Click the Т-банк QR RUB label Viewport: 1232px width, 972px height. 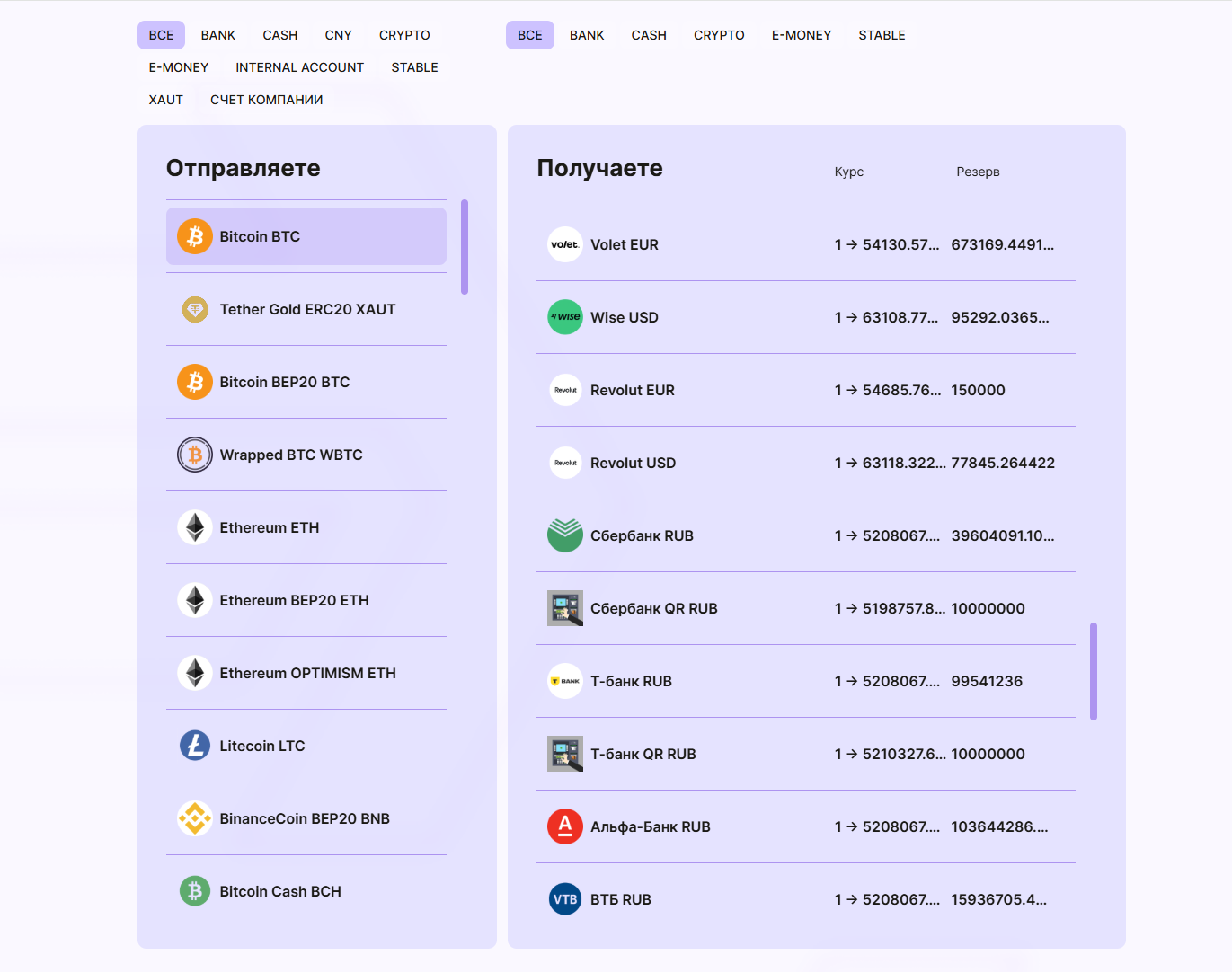pos(643,754)
